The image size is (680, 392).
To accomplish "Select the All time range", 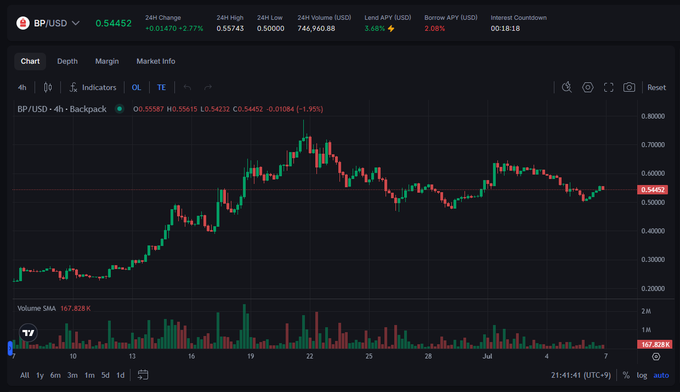I will [25, 375].
